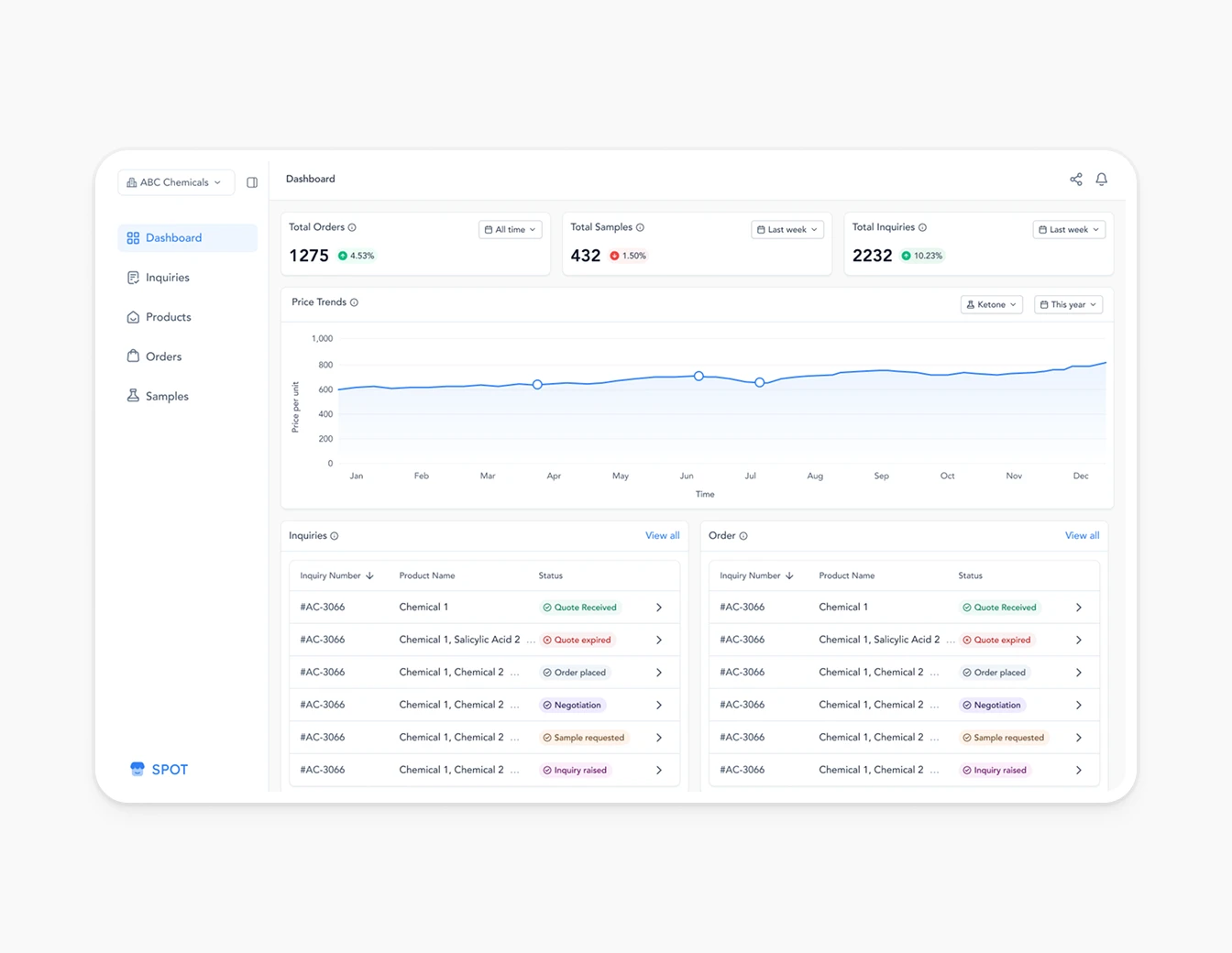Screen dimensions: 1232x953
Task: Open the Samples page
Action: tap(167, 395)
